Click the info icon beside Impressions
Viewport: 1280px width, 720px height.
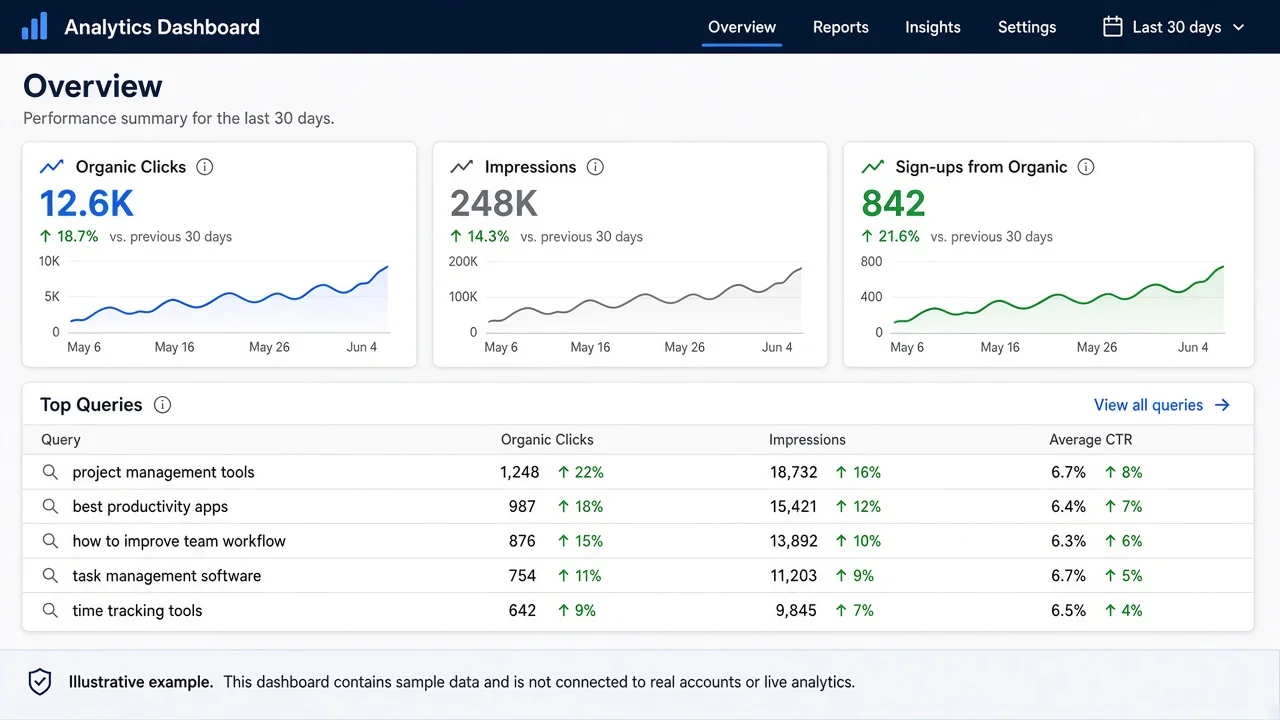point(595,167)
